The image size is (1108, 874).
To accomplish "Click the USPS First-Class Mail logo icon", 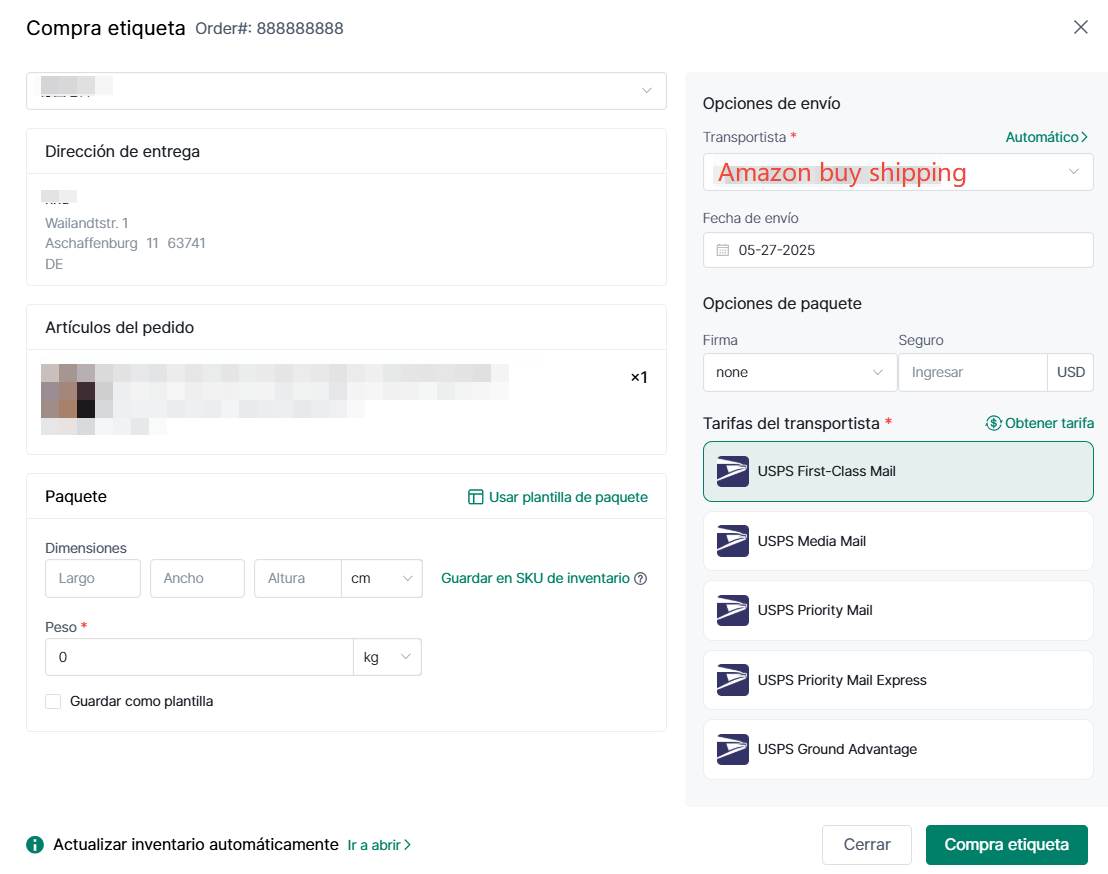I will 733,471.
